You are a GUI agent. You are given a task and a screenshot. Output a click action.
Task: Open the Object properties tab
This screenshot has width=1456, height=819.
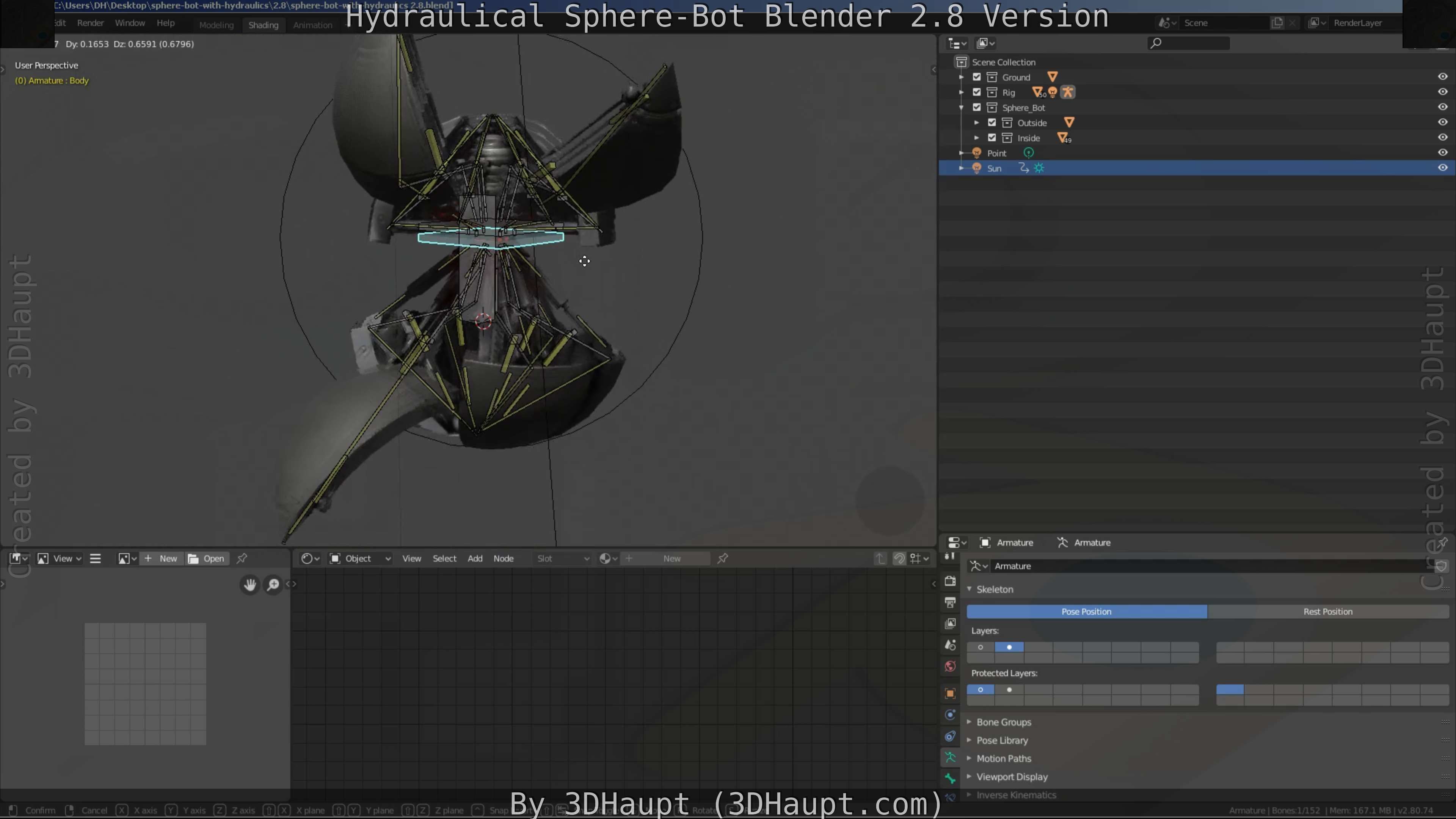coord(950,693)
